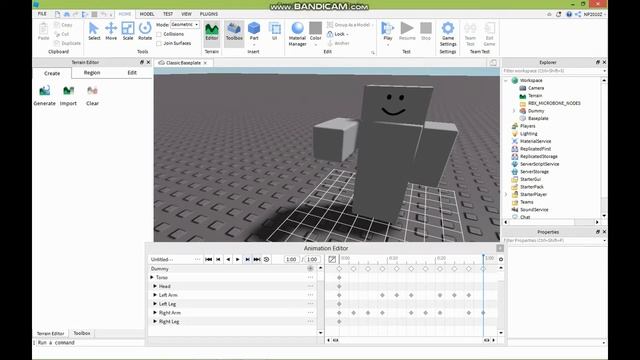The height and width of the screenshot is (360, 640).
Task: Enable Collisions checkbox
Action: pyautogui.click(x=159, y=34)
